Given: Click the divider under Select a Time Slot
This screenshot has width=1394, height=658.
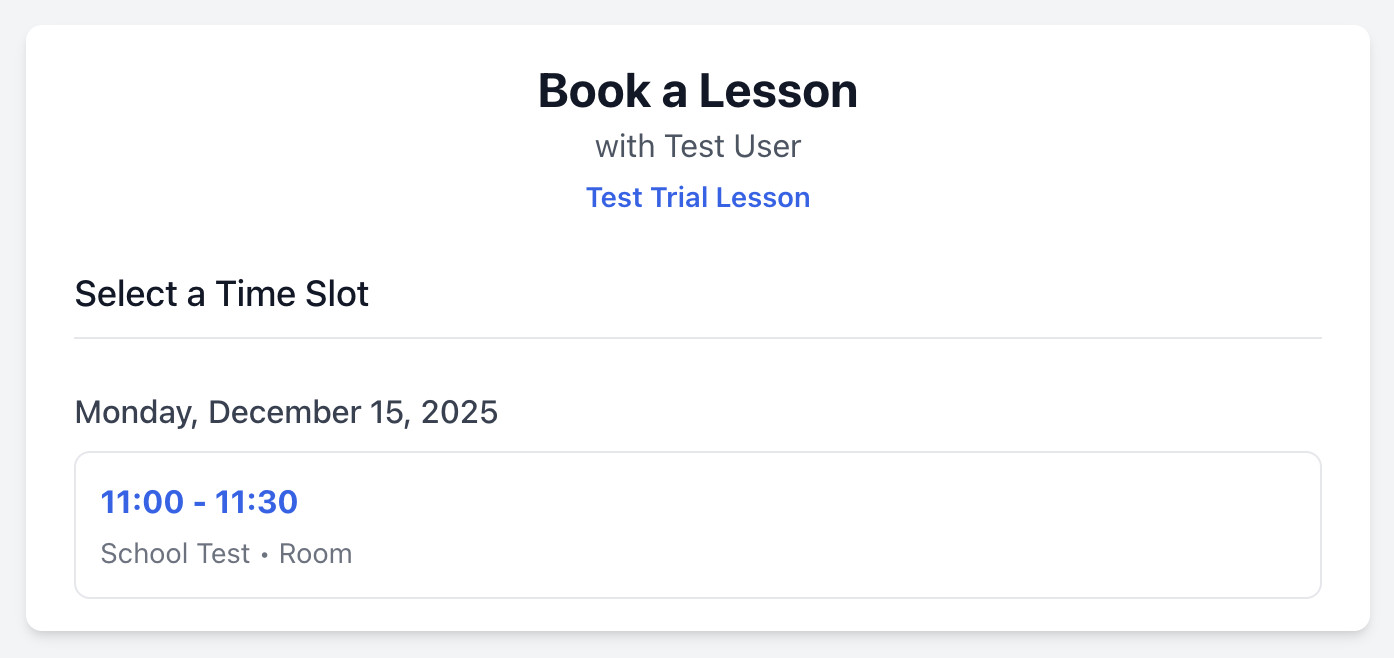Looking at the screenshot, I should point(698,338).
